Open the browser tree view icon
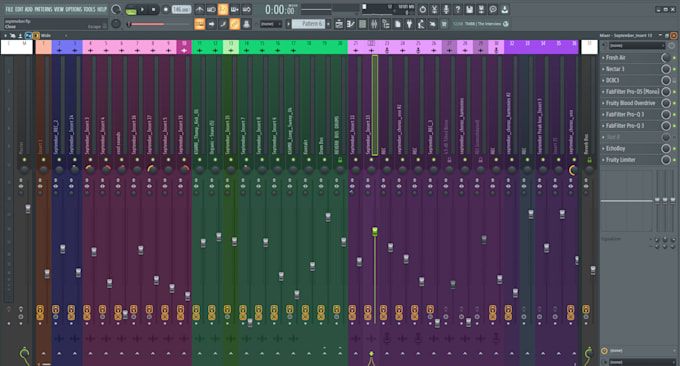 [386, 24]
